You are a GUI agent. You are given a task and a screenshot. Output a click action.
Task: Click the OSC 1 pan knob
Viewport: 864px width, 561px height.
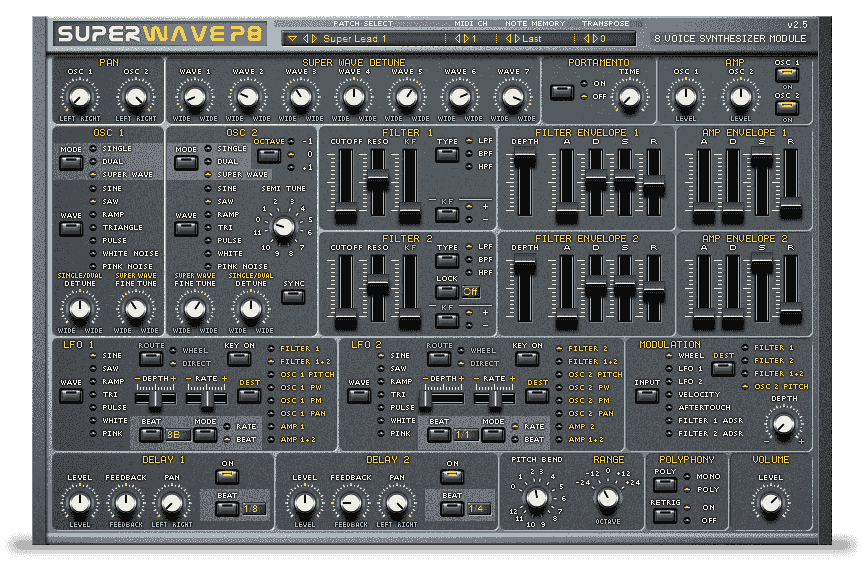pyautogui.click(x=80, y=98)
